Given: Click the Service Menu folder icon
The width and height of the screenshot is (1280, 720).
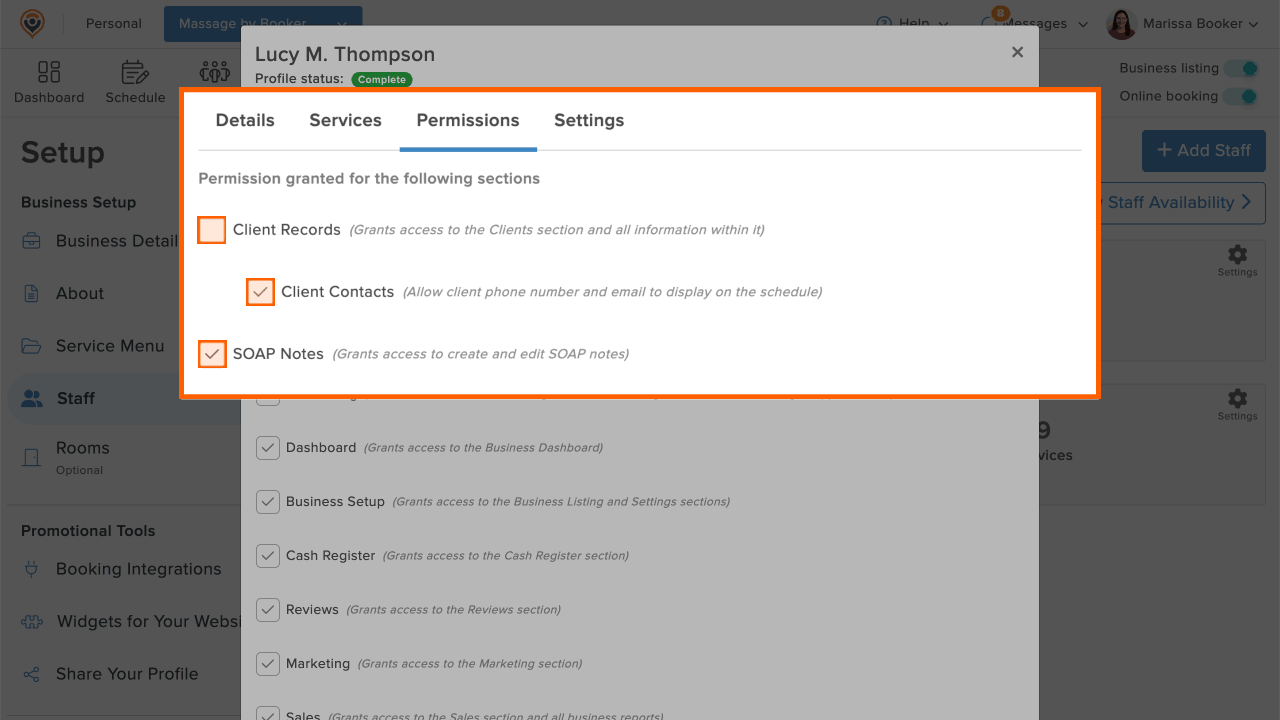Looking at the screenshot, I should pos(32,346).
